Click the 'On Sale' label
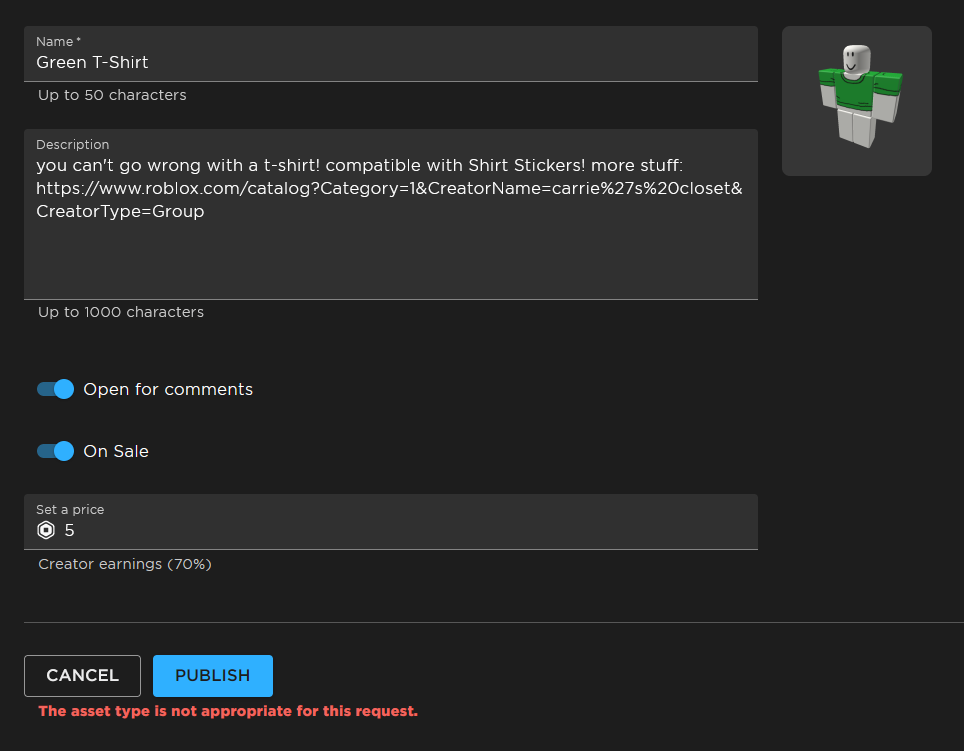The height and width of the screenshot is (751, 964). click(x=116, y=451)
